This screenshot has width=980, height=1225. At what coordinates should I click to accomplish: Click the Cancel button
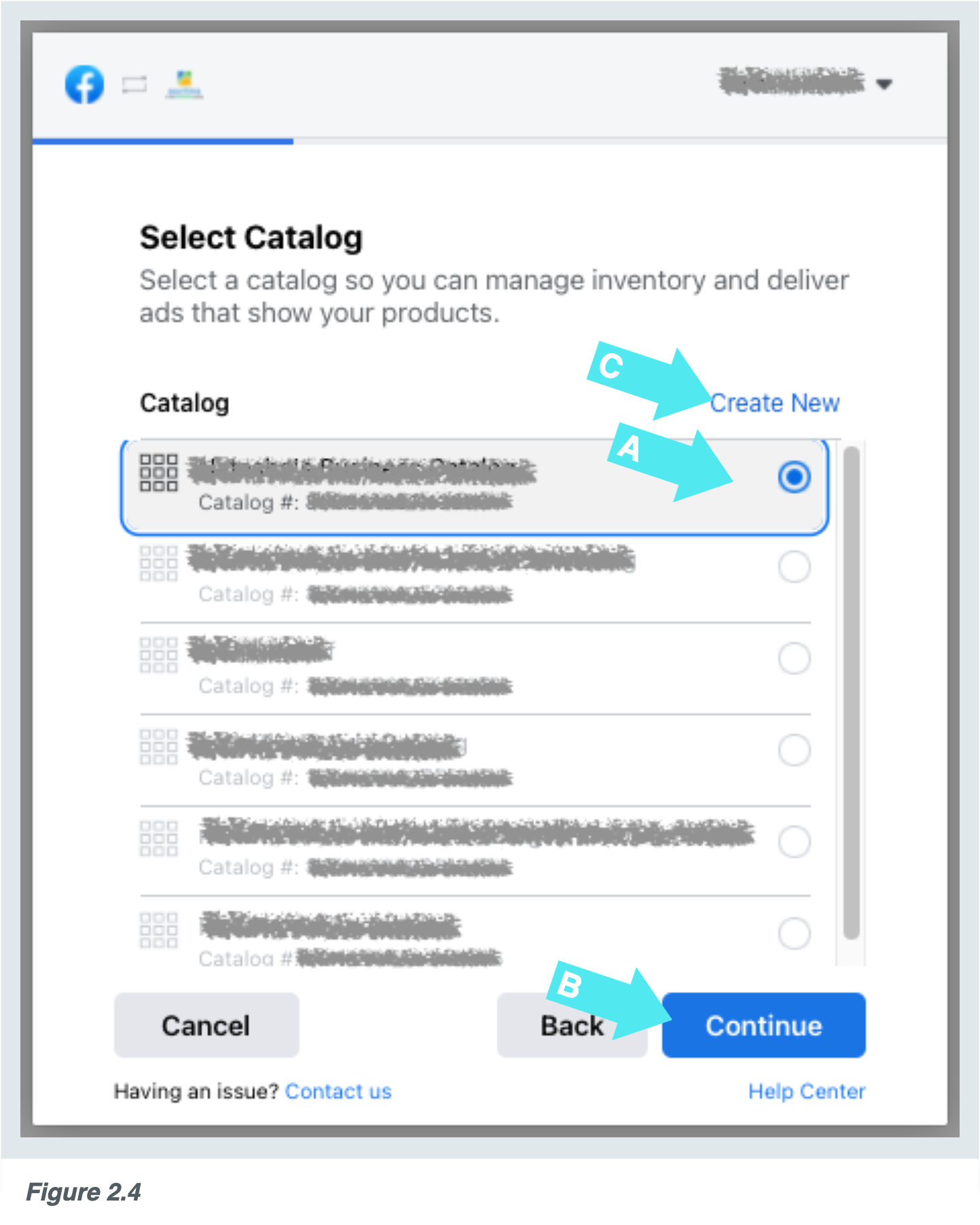(x=206, y=1025)
